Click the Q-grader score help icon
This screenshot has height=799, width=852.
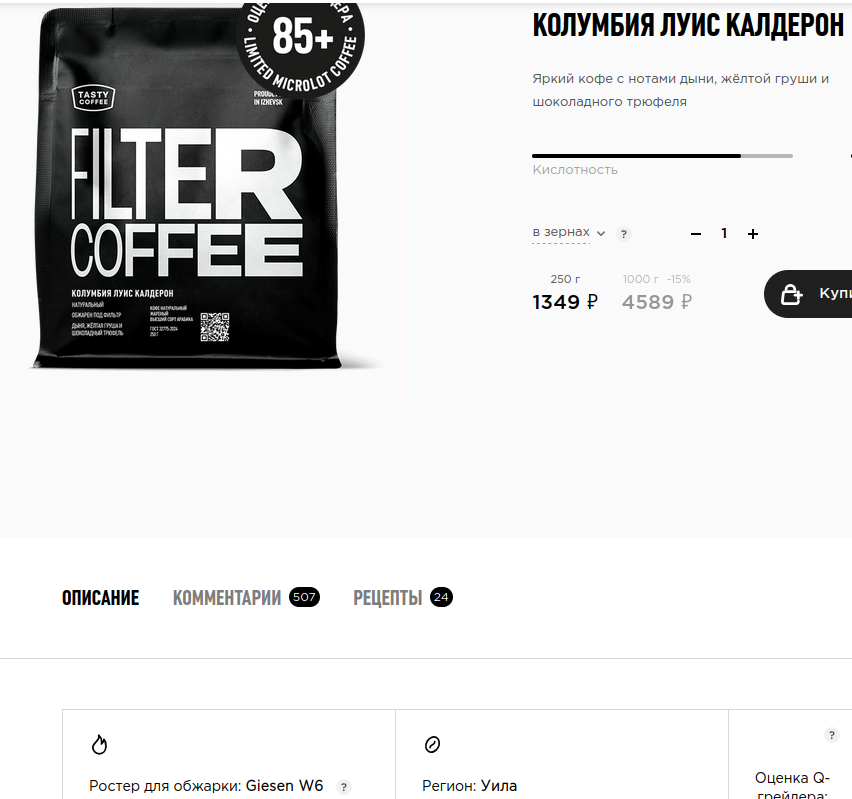tap(831, 735)
